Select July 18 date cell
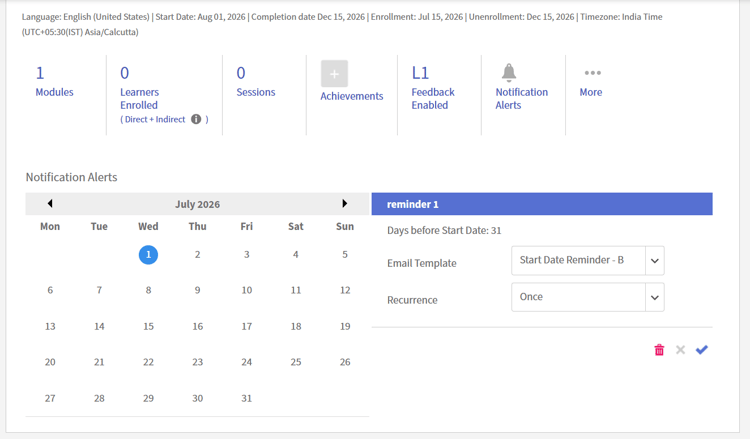Screen dimensions: 750x439 tap(296, 326)
